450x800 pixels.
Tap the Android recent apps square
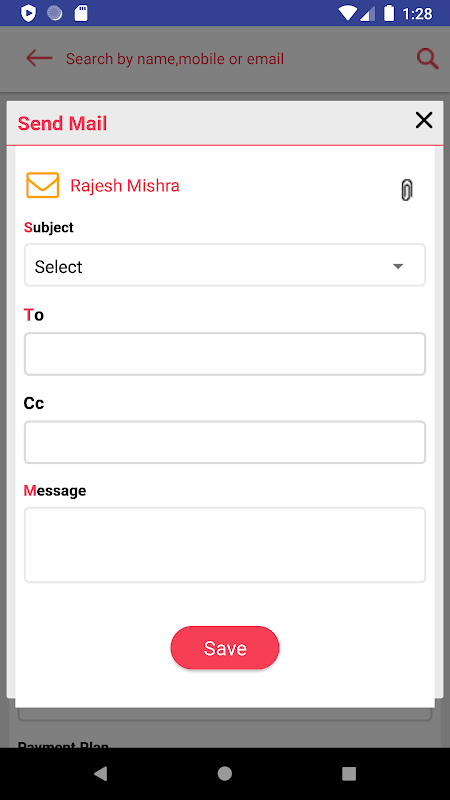(349, 773)
